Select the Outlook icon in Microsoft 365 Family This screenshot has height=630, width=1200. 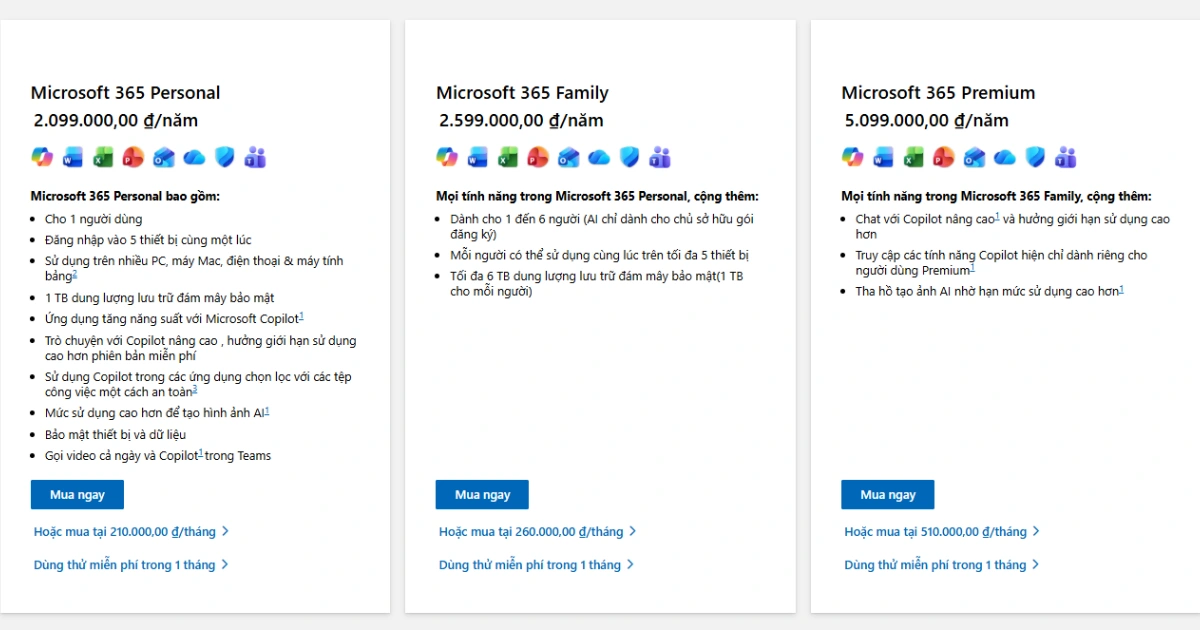(x=569, y=157)
